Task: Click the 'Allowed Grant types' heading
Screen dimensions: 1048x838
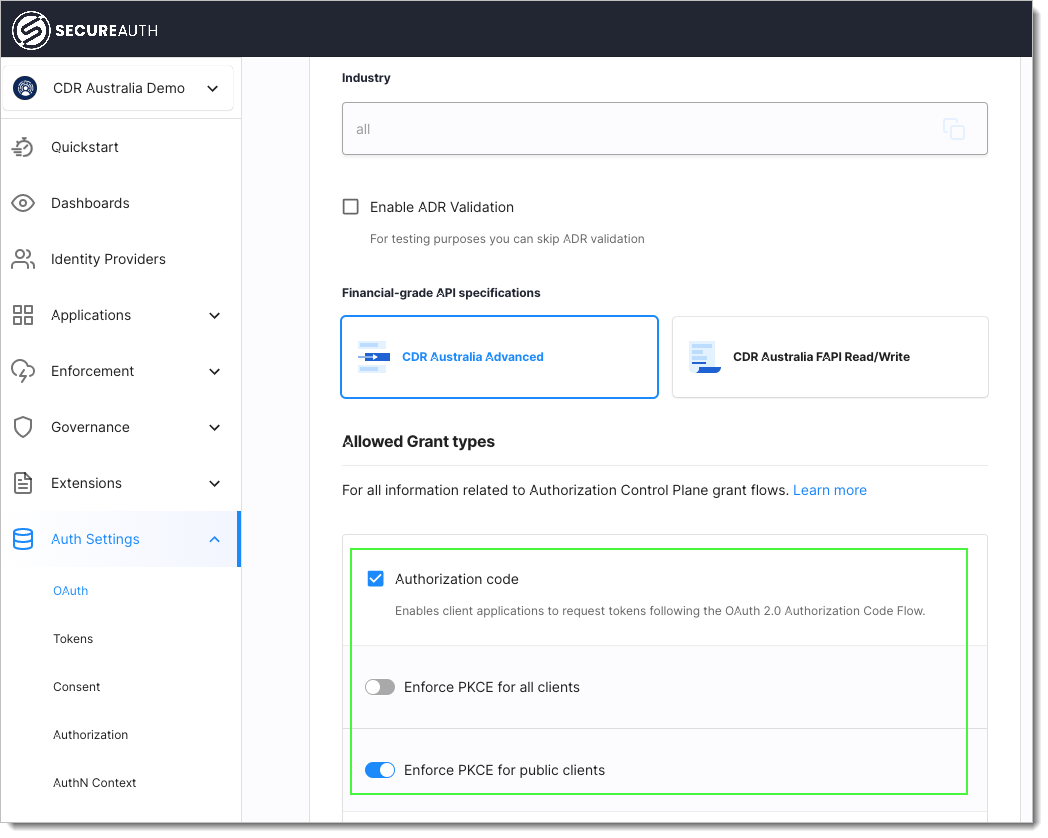Action: tap(418, 442)
